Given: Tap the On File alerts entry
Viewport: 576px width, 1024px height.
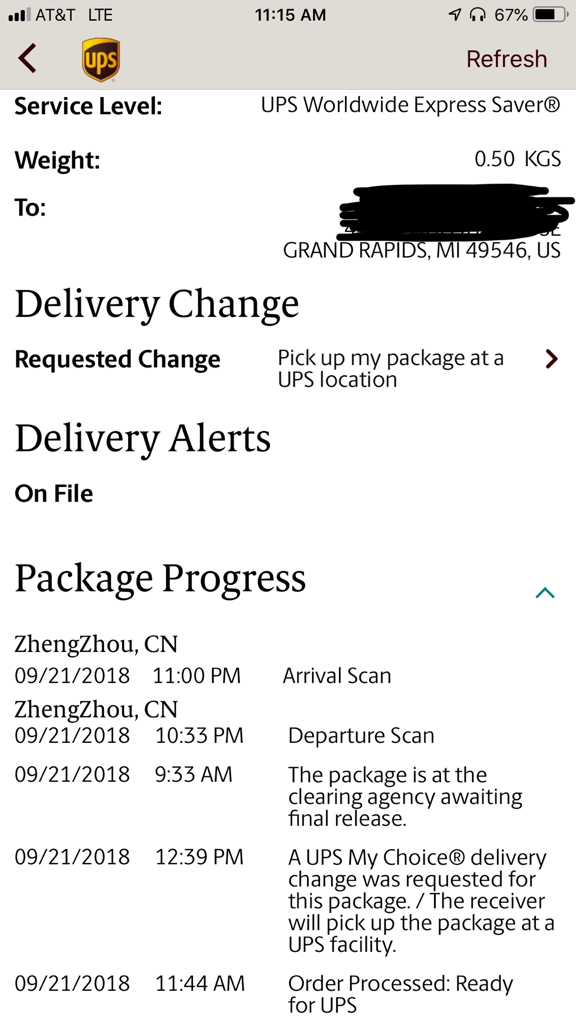Looking at the screenshot, I should point(54,494).
